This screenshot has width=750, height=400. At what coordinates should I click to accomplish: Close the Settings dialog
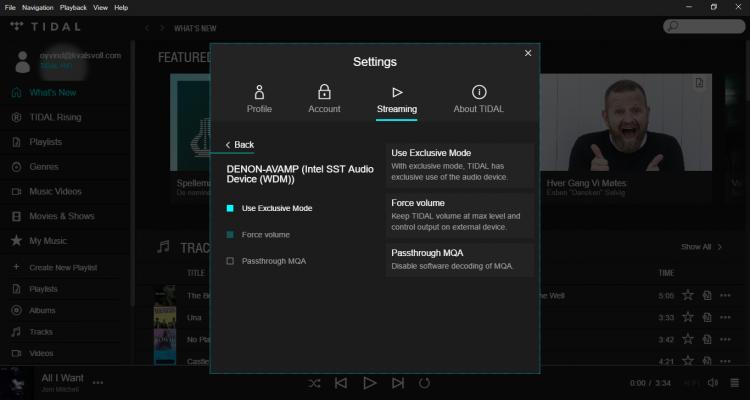pos(528,53)
